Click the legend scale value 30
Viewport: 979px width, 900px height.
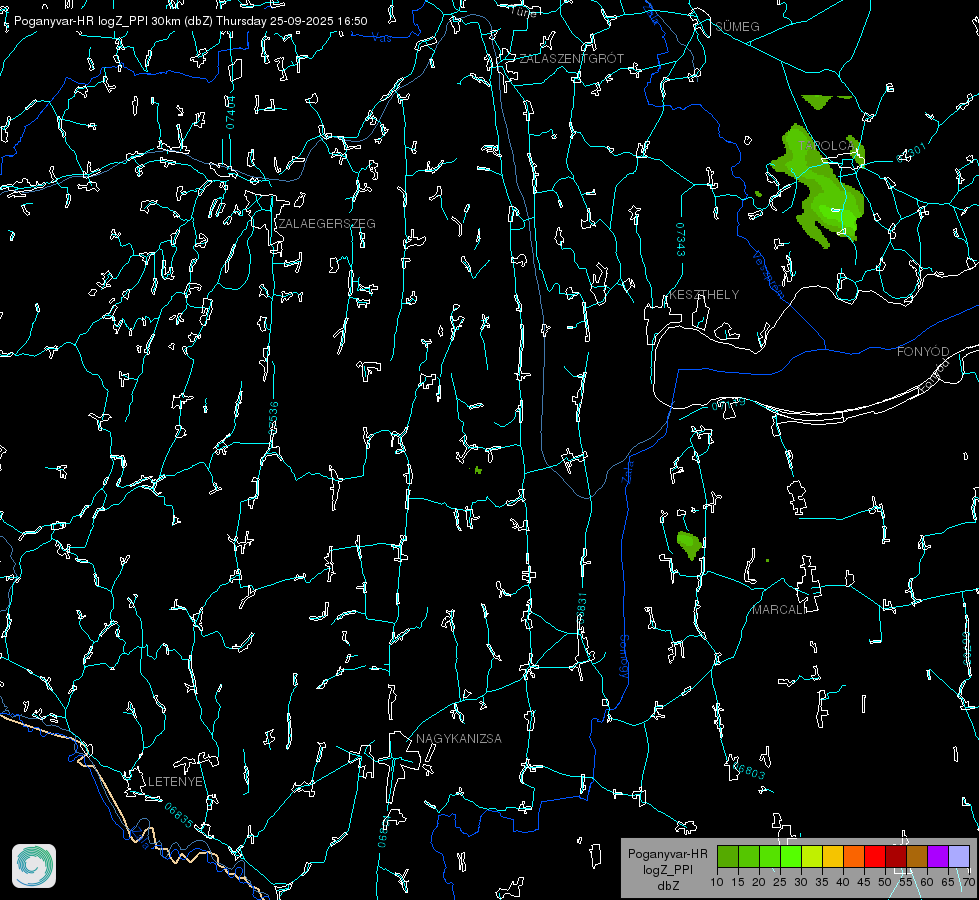[x=801, y=882]
